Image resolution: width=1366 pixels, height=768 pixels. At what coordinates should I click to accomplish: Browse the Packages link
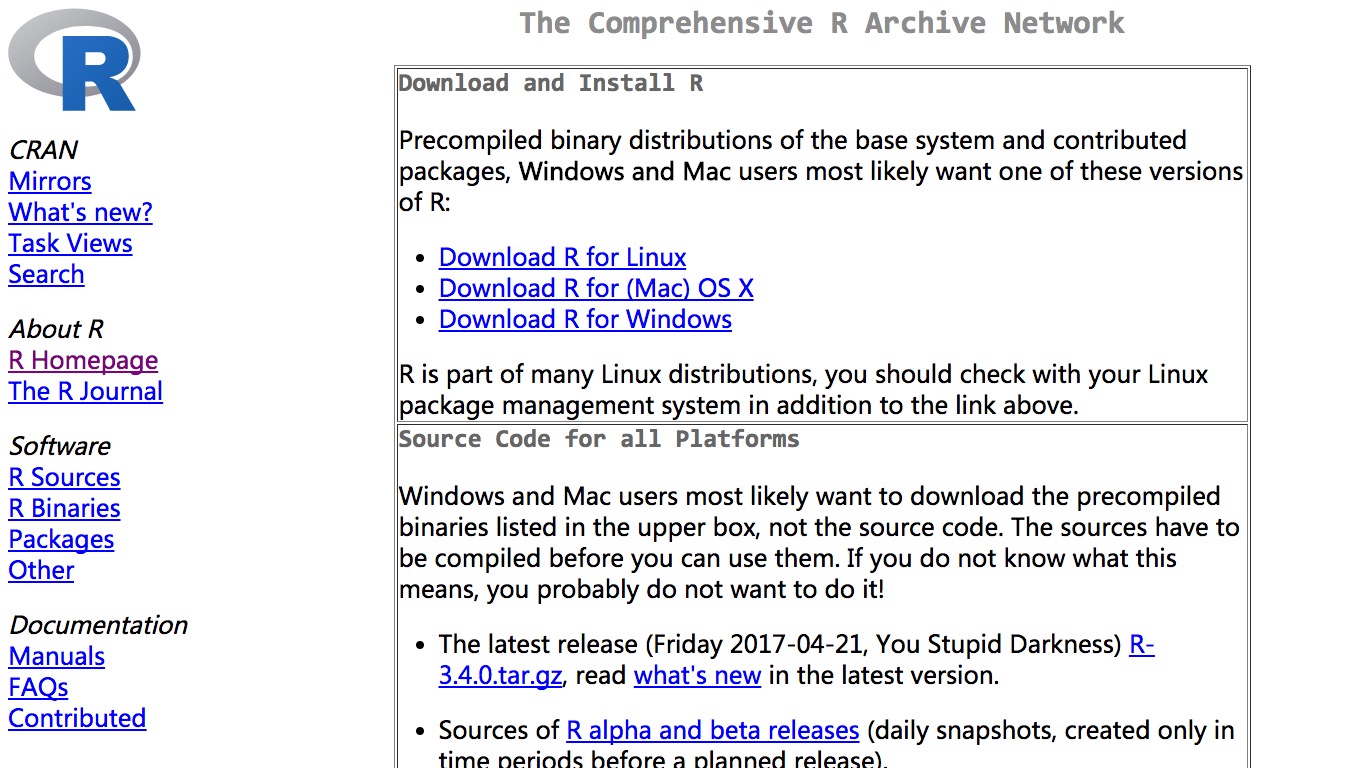61,539
